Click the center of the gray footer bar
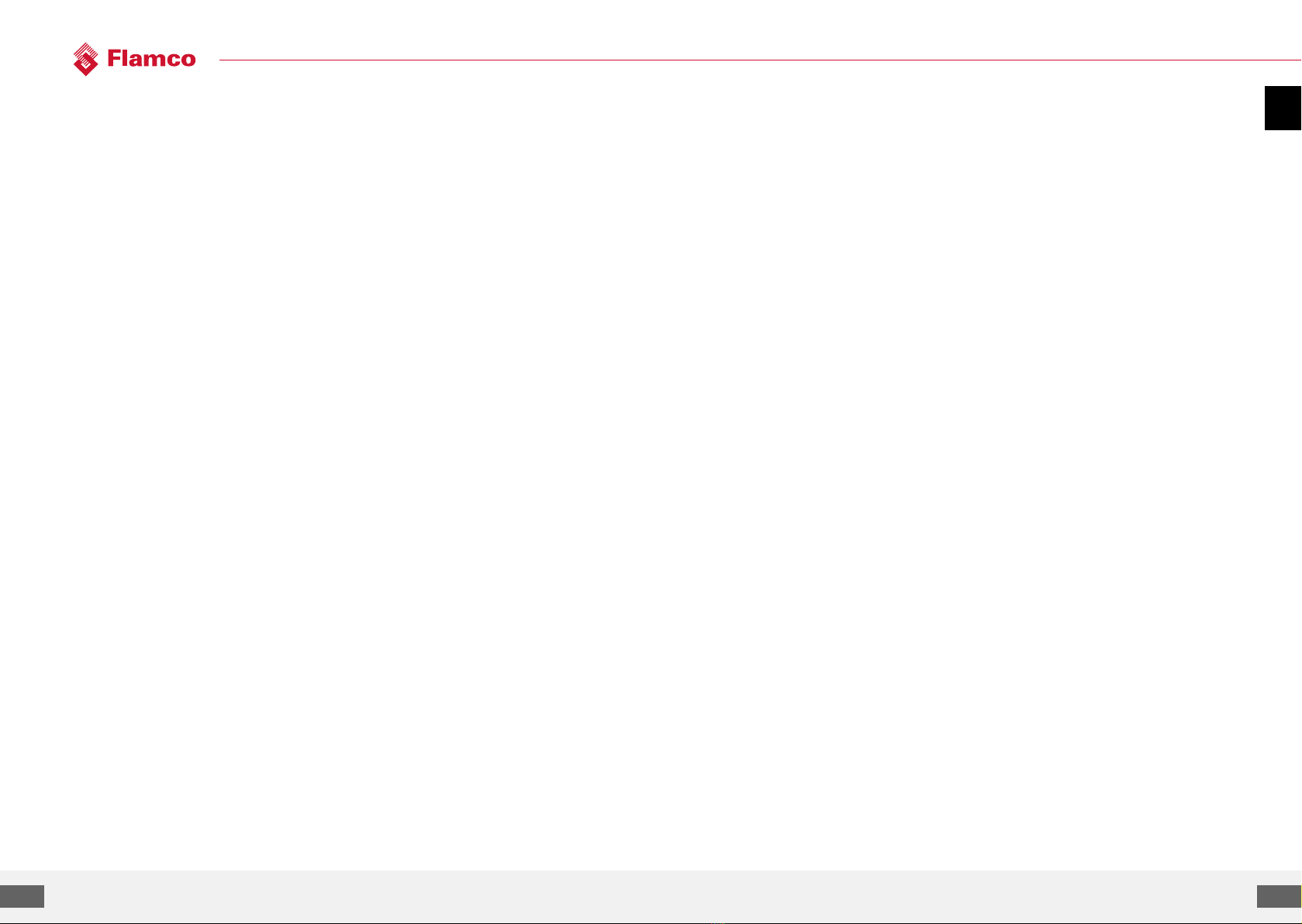Viewport: 1302px width, 924px height. pos(651,896)
